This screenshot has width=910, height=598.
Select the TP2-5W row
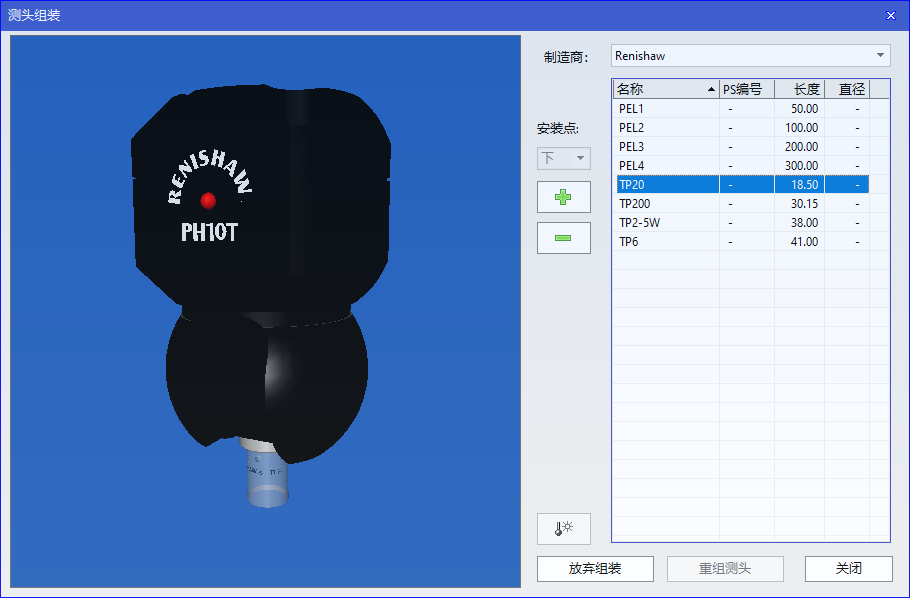741,222
